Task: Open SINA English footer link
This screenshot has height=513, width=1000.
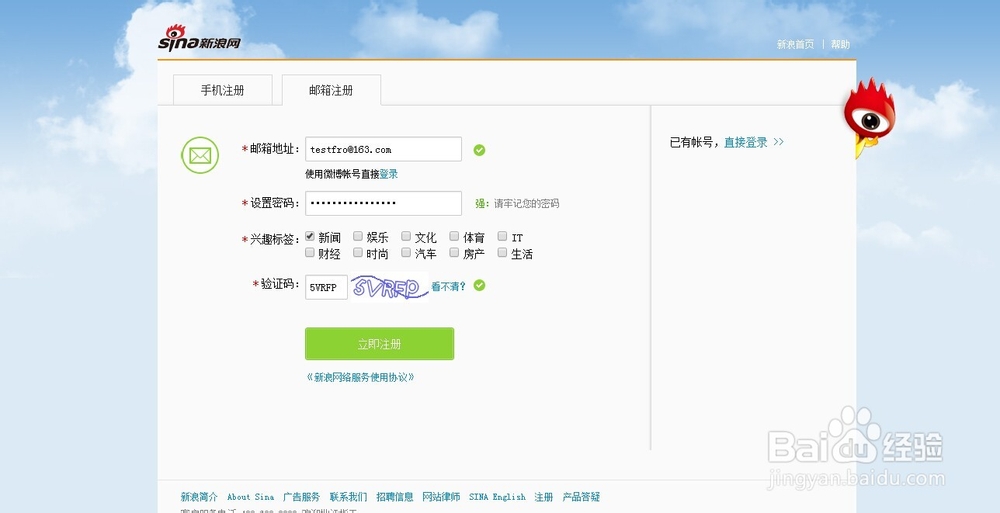Action: point(497,496)
